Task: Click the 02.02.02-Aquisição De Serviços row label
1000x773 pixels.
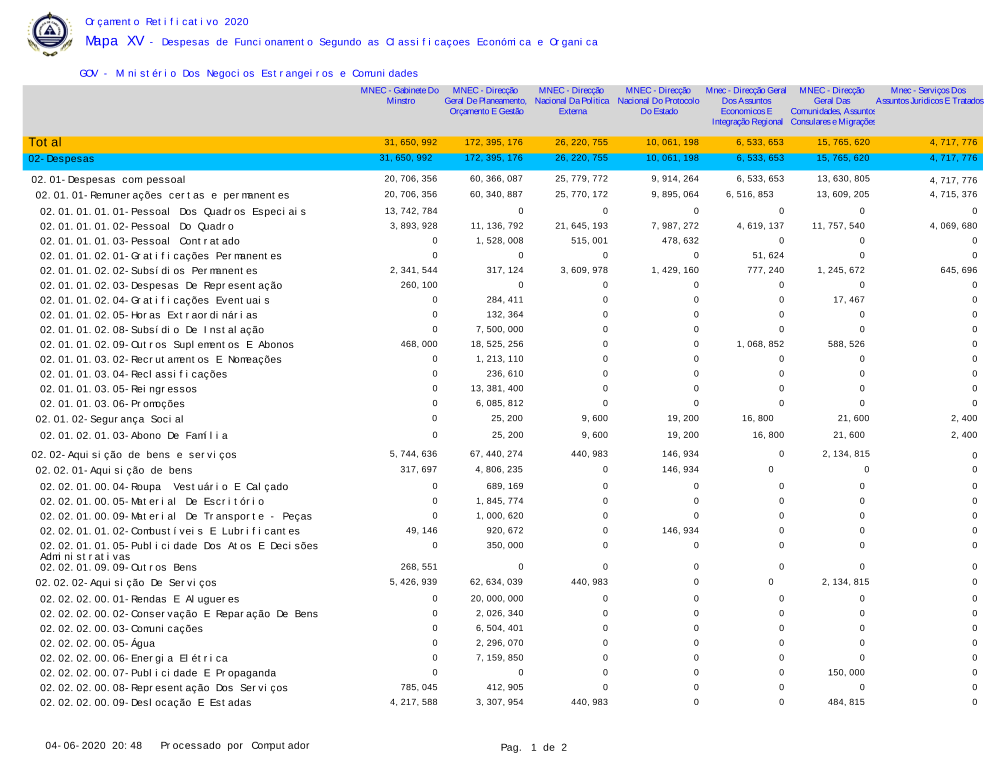Action: [126, 582]
